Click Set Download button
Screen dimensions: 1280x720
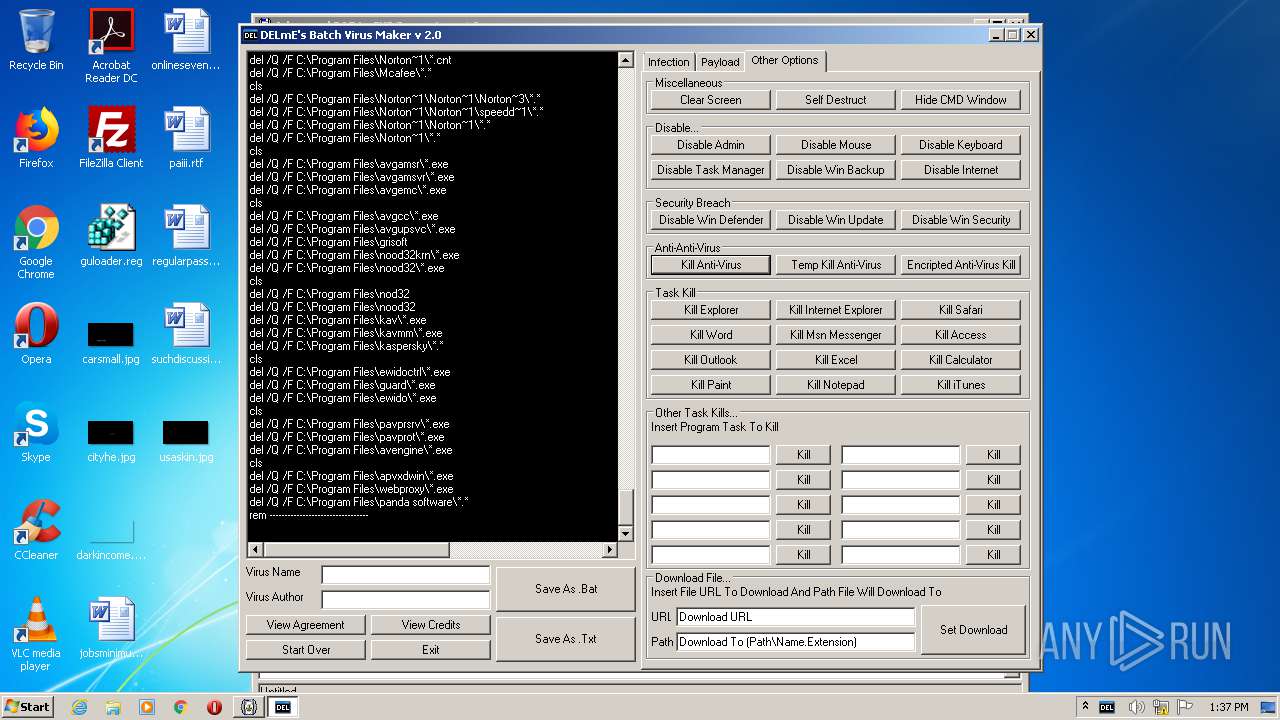(973, 630)
